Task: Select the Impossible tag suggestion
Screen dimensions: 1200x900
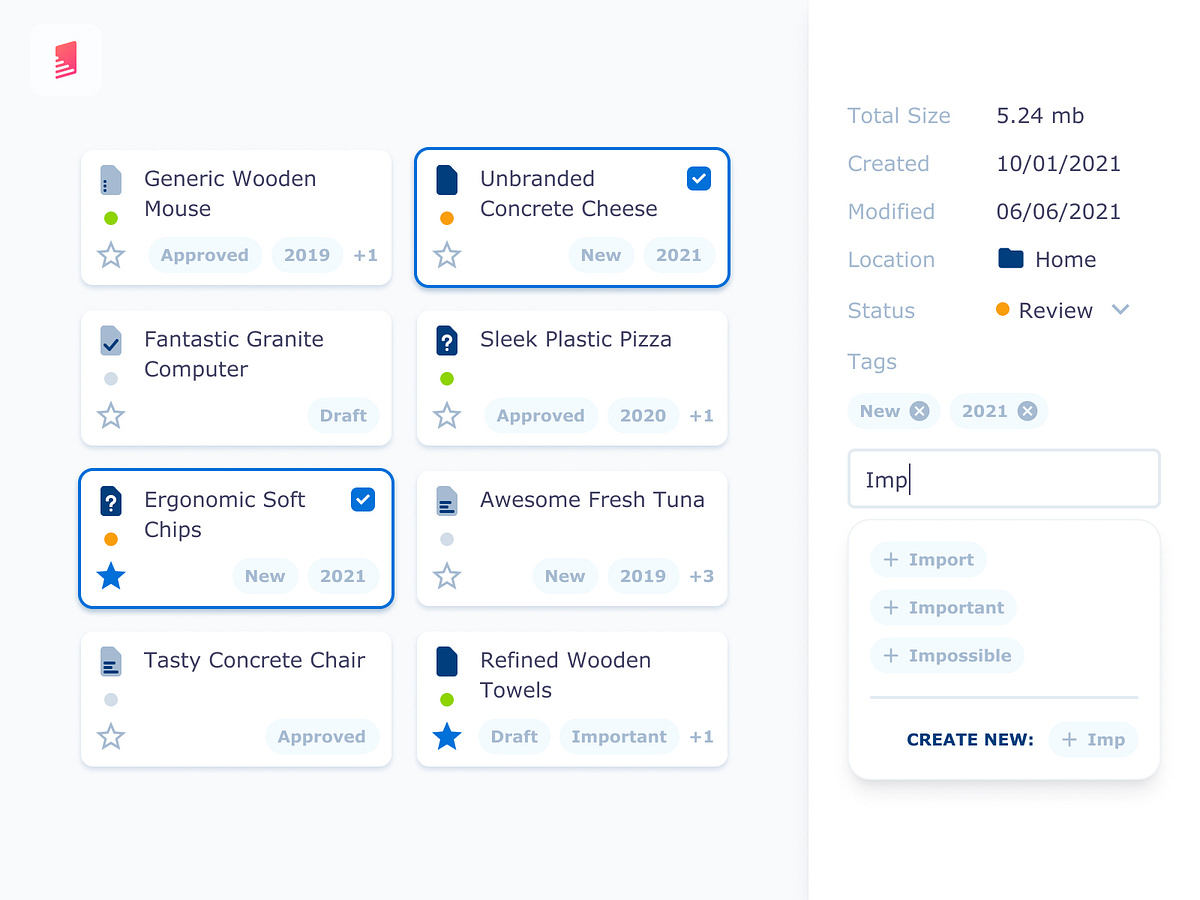Action: click(x=946, y=655)
